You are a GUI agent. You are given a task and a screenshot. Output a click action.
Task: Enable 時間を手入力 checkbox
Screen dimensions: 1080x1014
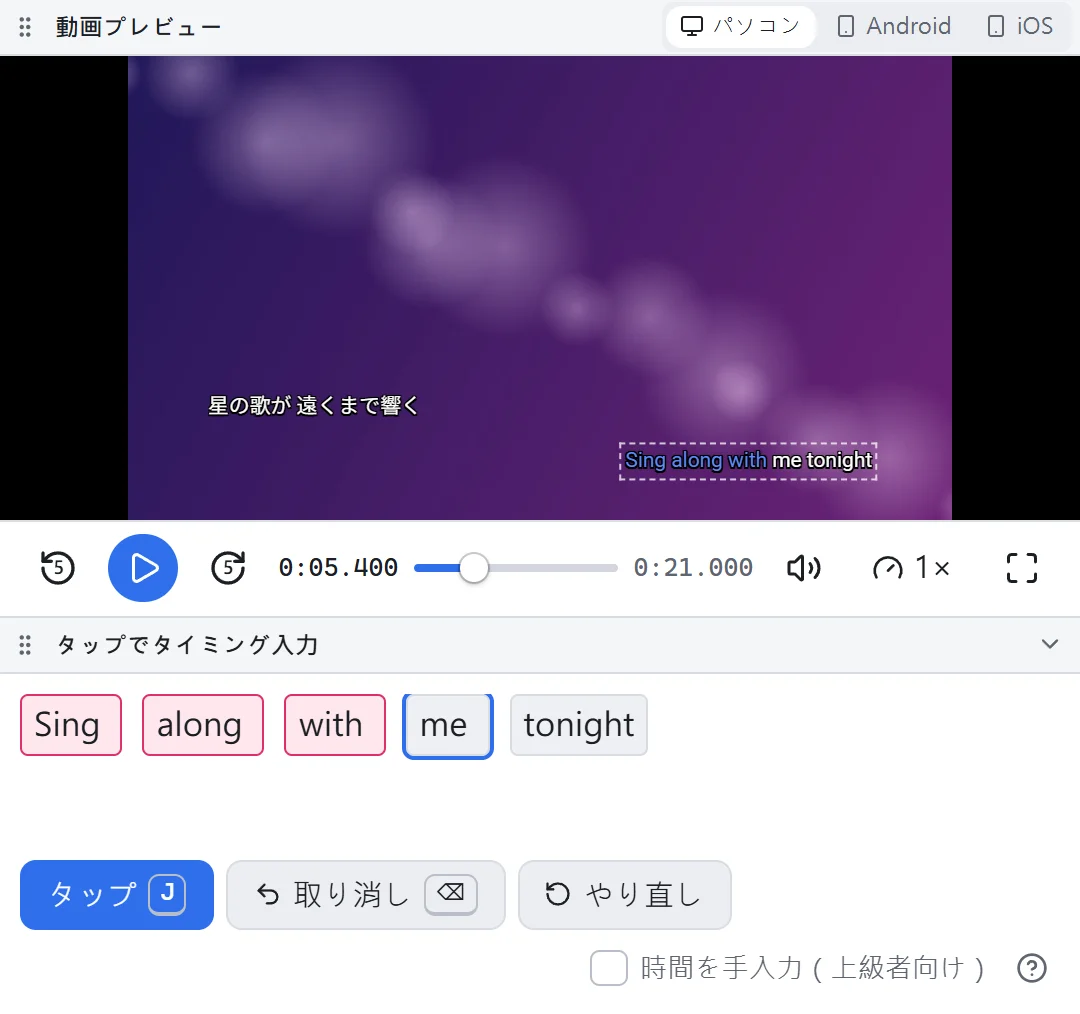[x=609, y=968]
